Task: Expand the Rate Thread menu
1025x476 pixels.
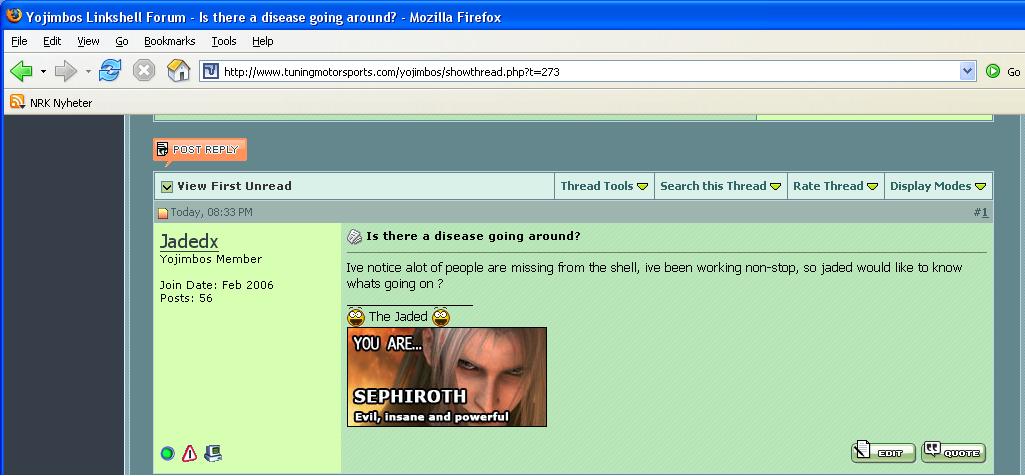Action: click(x=835, y=186)
